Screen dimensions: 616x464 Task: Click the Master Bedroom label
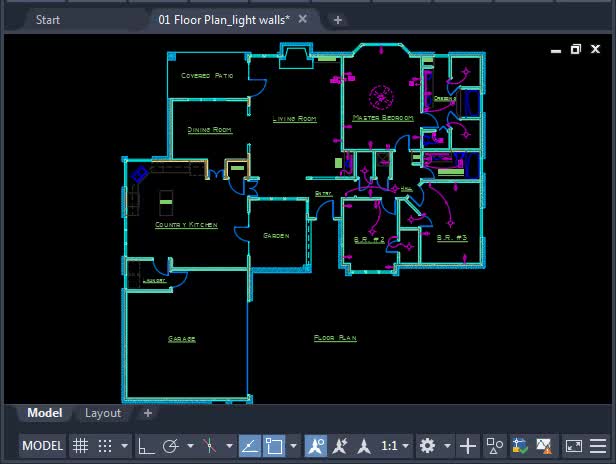[x=383, y=117]
